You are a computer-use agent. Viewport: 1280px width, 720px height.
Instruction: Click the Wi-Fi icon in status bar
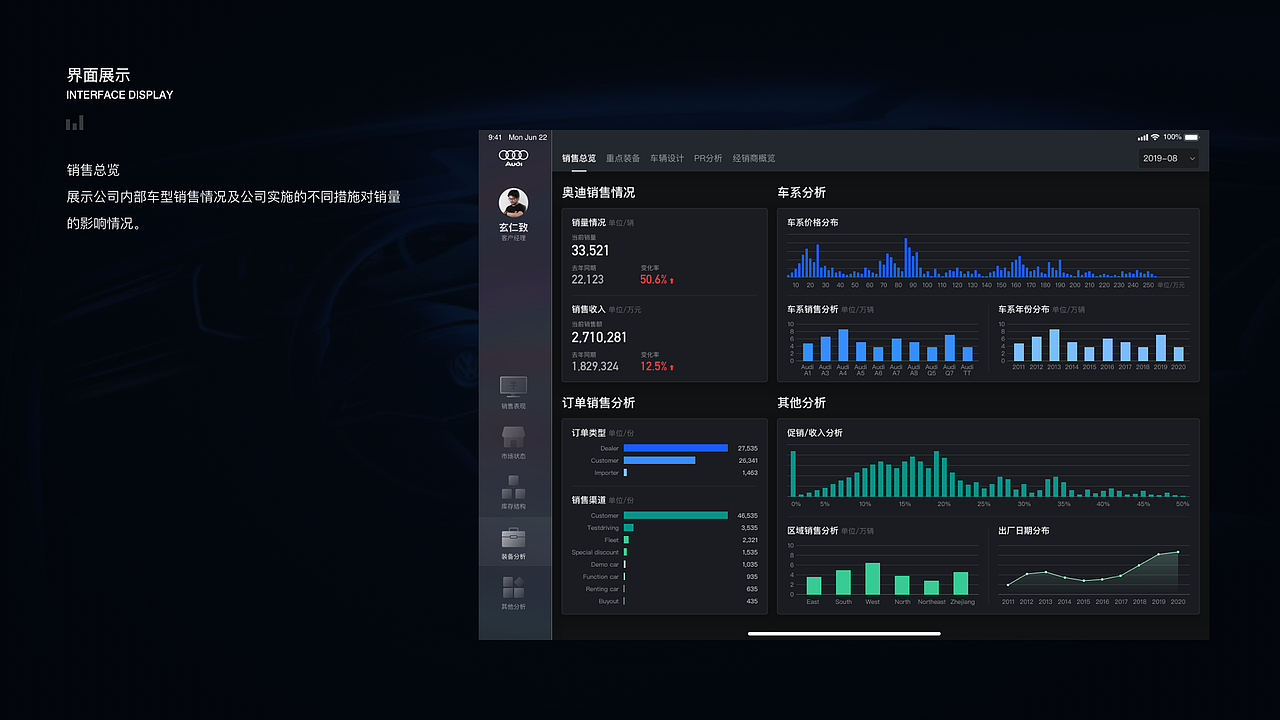coord(1155,137)
